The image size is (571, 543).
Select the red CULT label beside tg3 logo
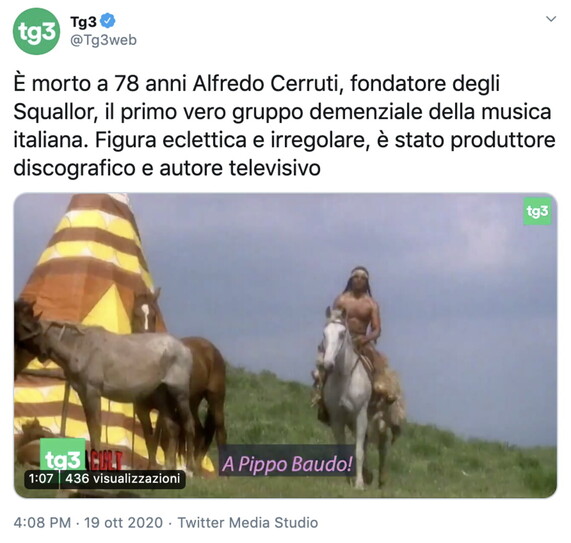tap(104, 460)
